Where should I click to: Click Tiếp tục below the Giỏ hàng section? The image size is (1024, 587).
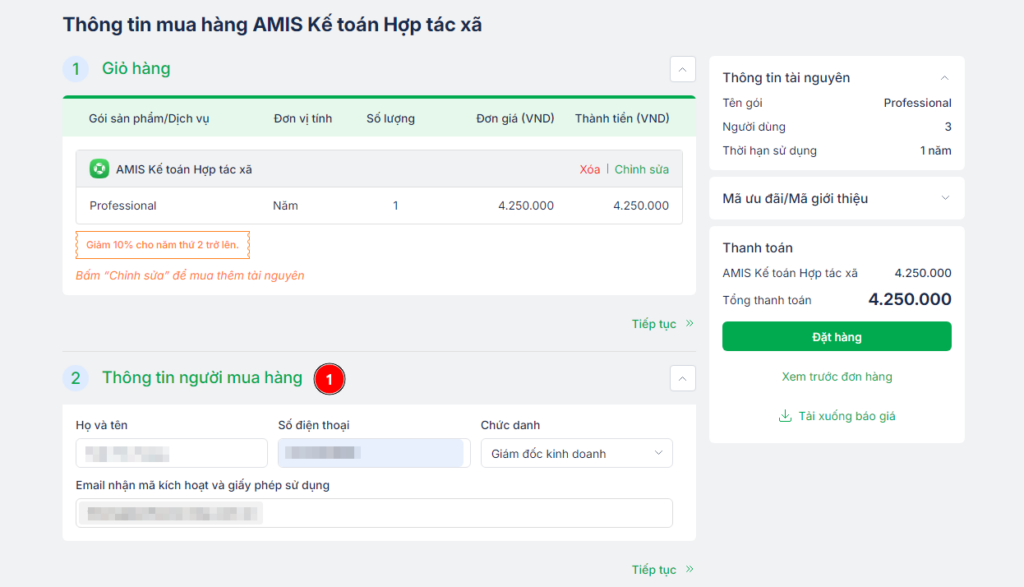662,324
